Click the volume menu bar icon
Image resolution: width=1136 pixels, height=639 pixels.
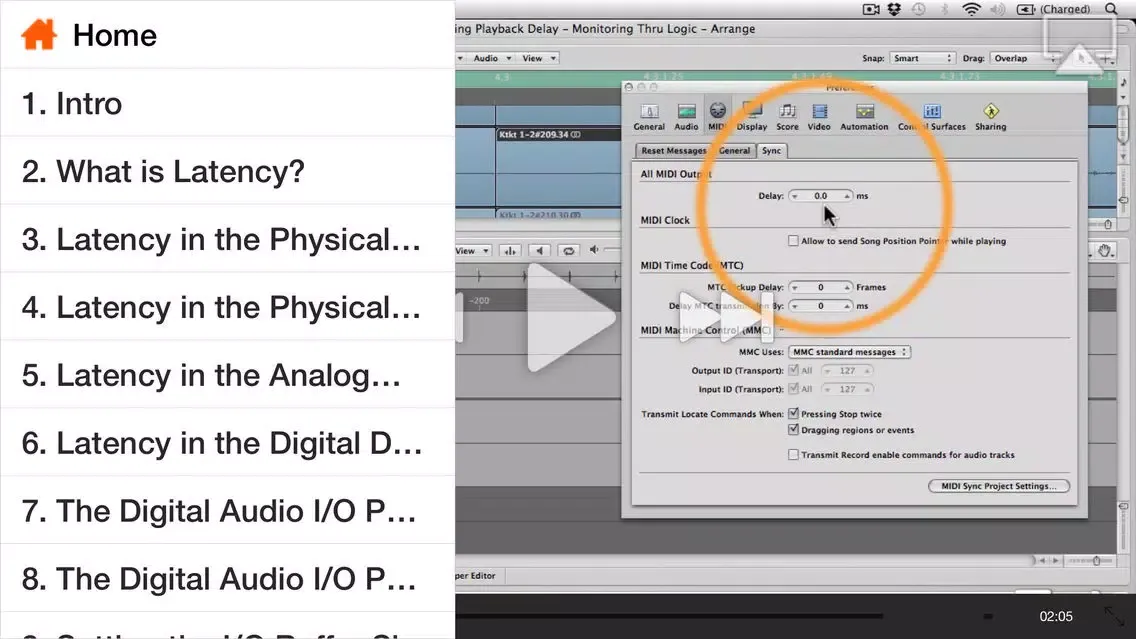(x=998, y=9)
